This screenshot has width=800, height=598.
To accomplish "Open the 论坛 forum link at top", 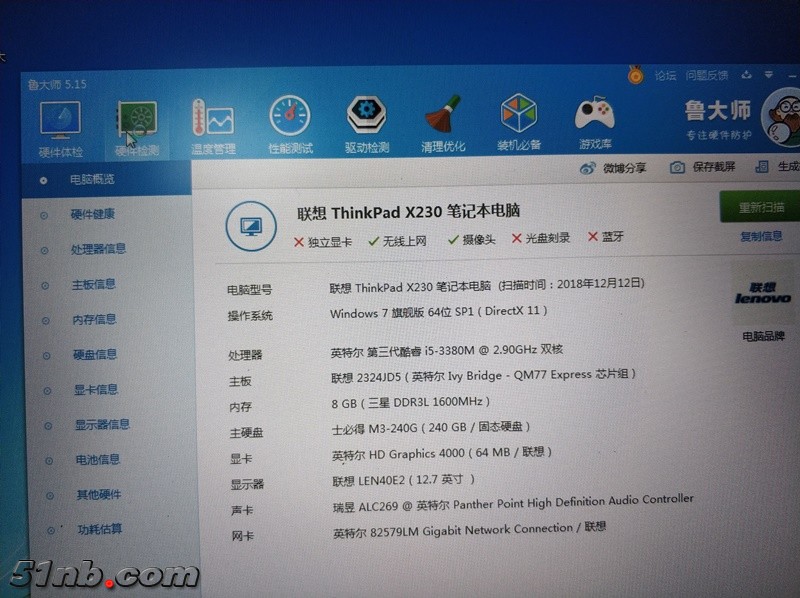I will point(665,76).
